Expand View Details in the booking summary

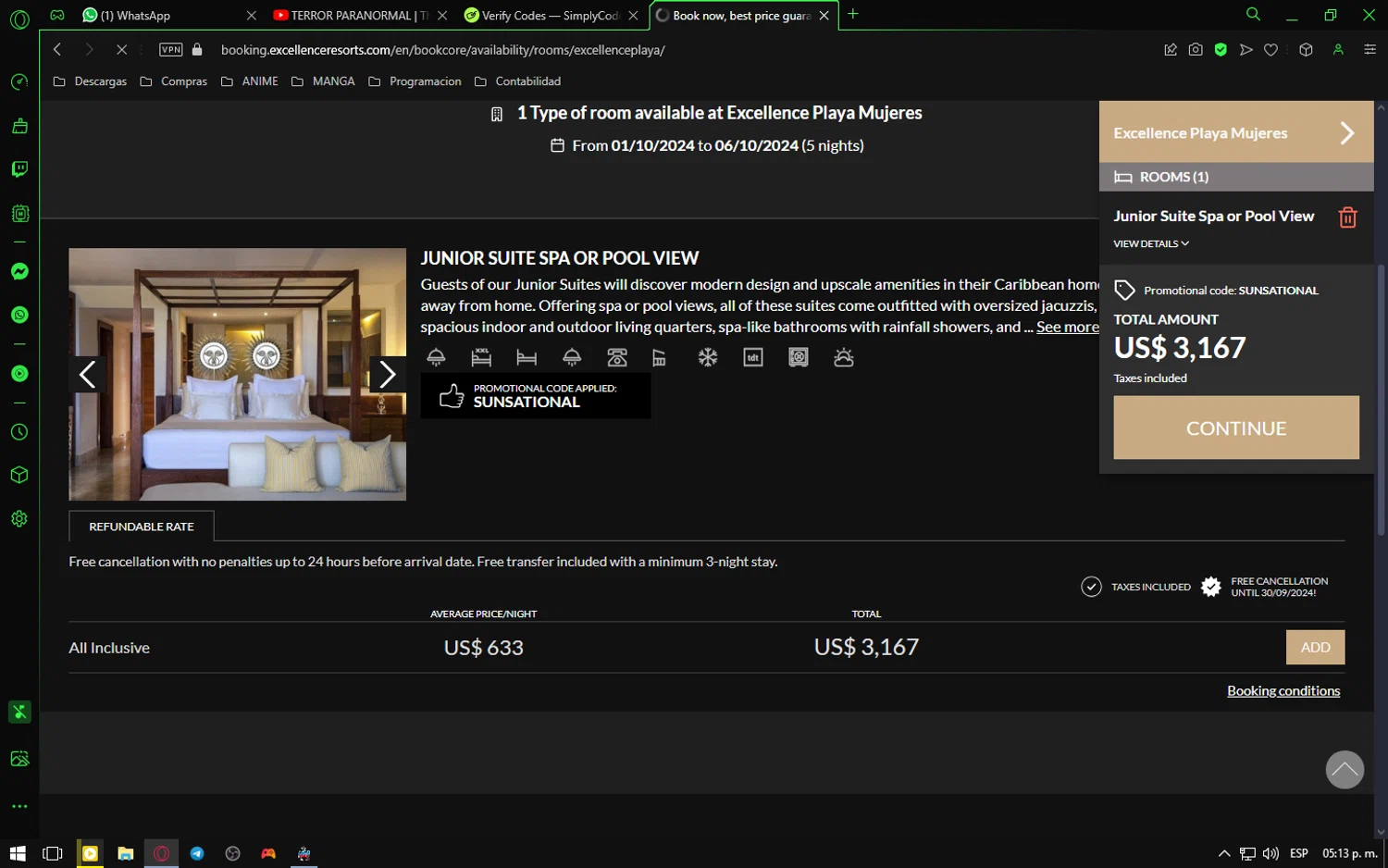click(1151, 244)
